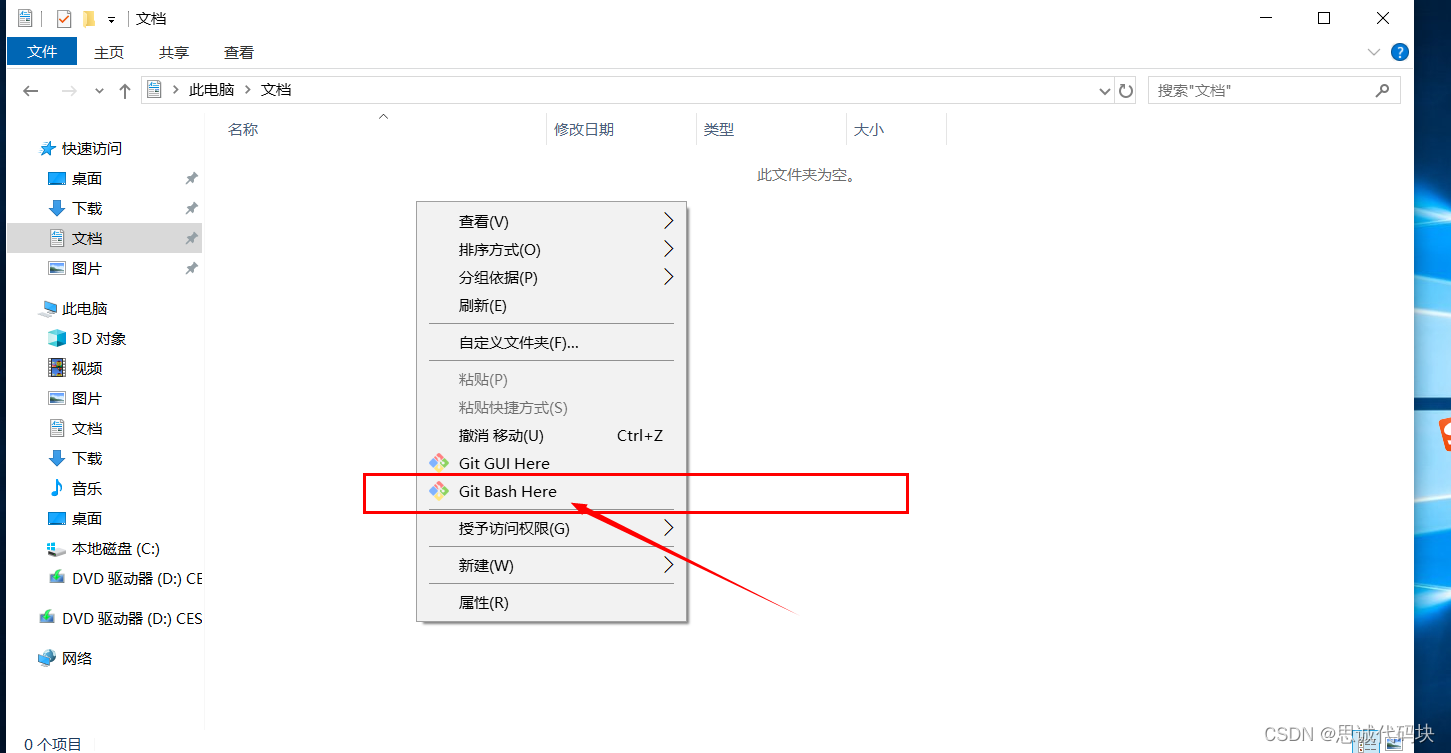Click the 本地磁盘 (C:) drive icon
Image resolution: width=1451 pixels, height=753 pixels.
click(x=57, y=548)
